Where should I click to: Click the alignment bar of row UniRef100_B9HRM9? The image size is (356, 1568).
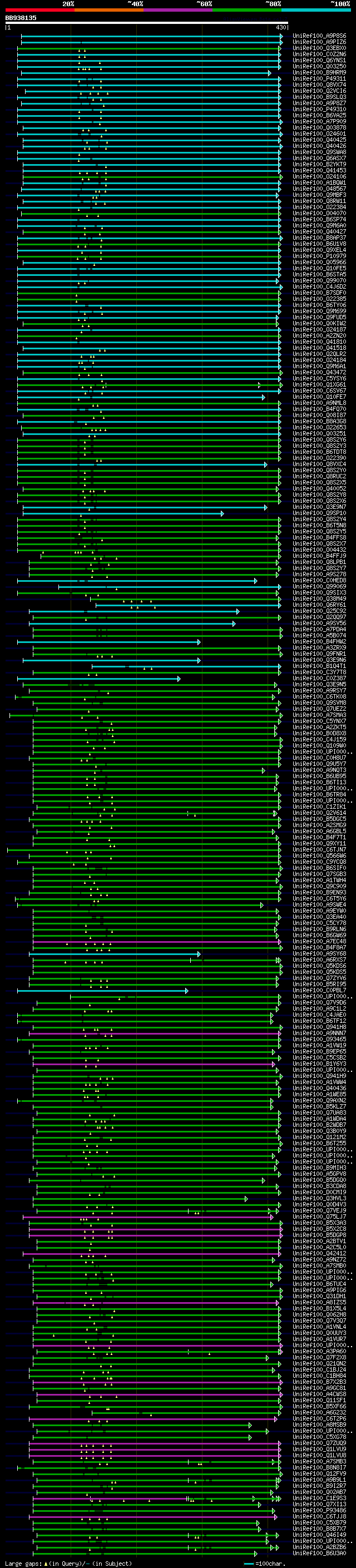146,73
